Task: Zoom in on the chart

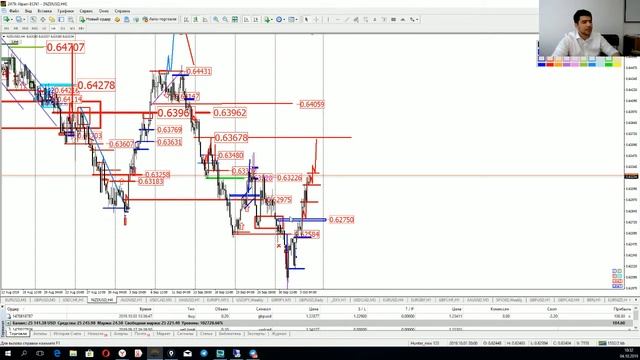Action: 216,19
